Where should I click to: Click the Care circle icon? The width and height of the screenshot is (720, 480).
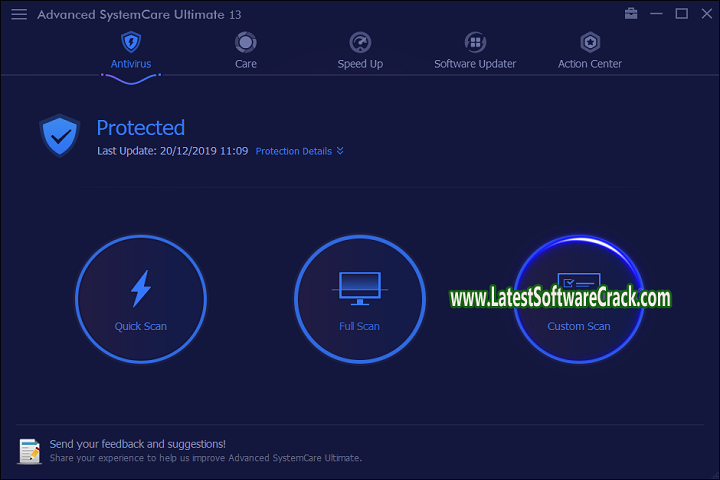click(246, 42)
